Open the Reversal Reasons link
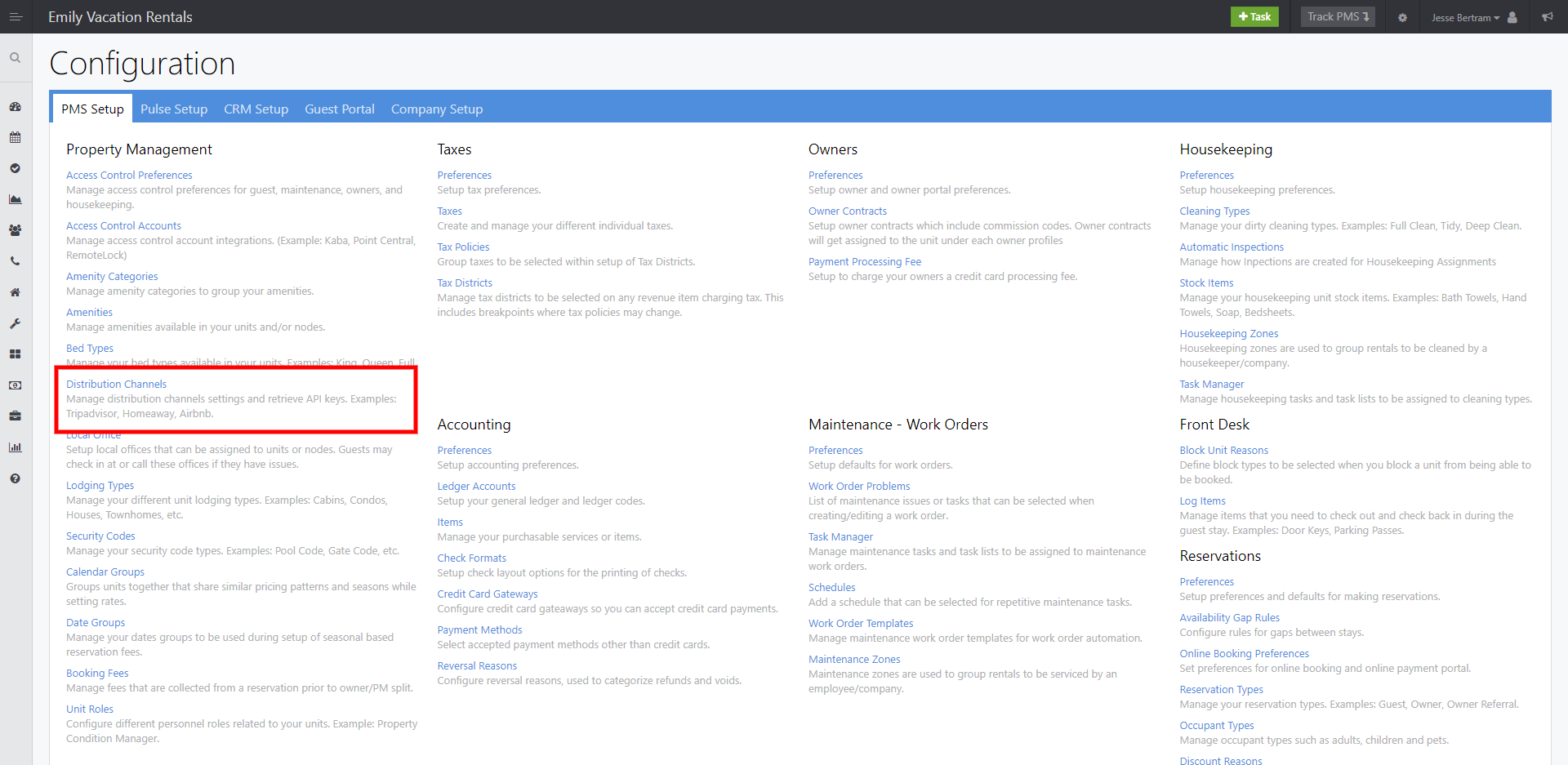The width and height of the screenshot is (1568, 765). [477, 665]
